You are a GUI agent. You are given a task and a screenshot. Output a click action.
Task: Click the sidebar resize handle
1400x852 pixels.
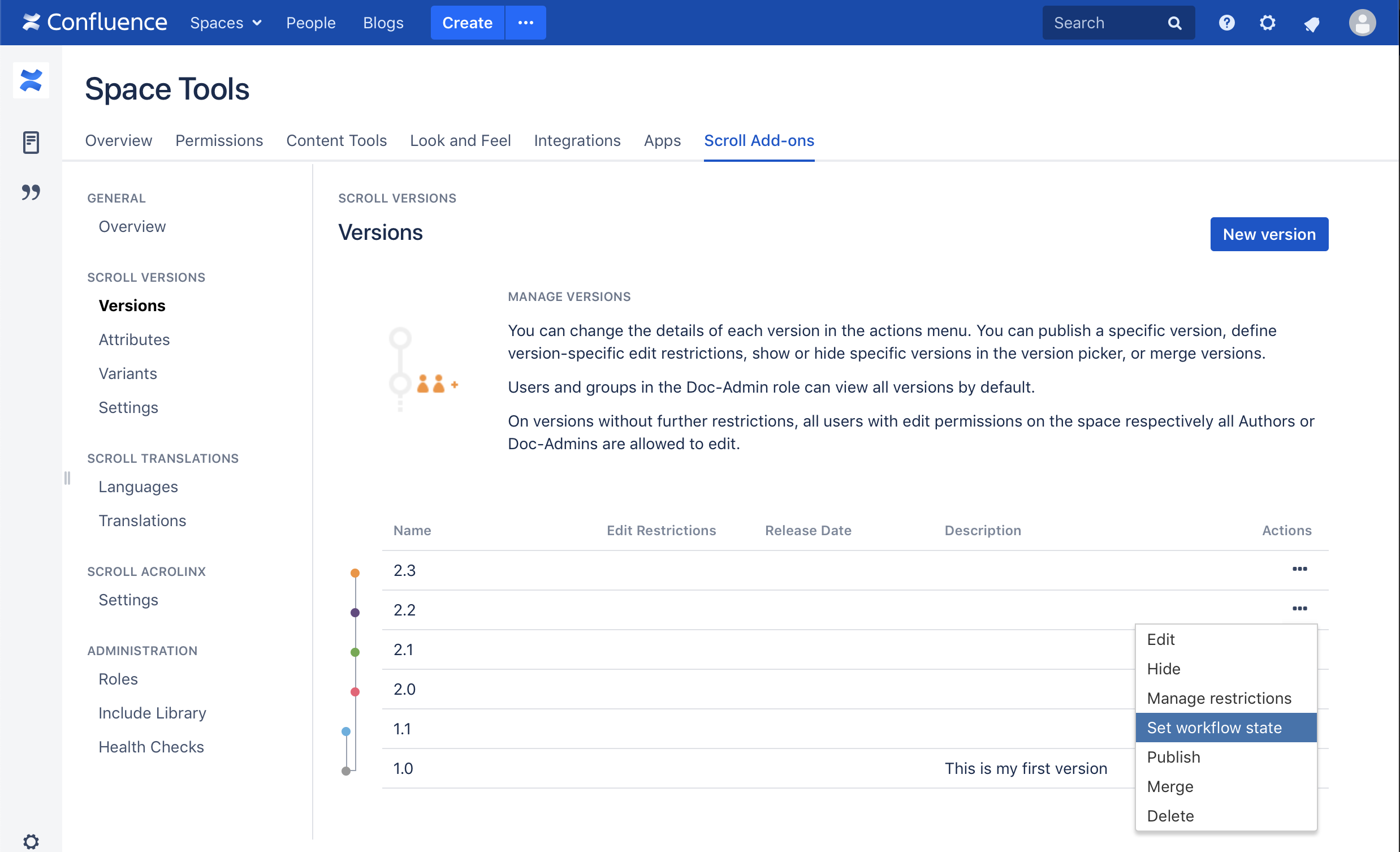pyautogui.click(x=67, y=478)
